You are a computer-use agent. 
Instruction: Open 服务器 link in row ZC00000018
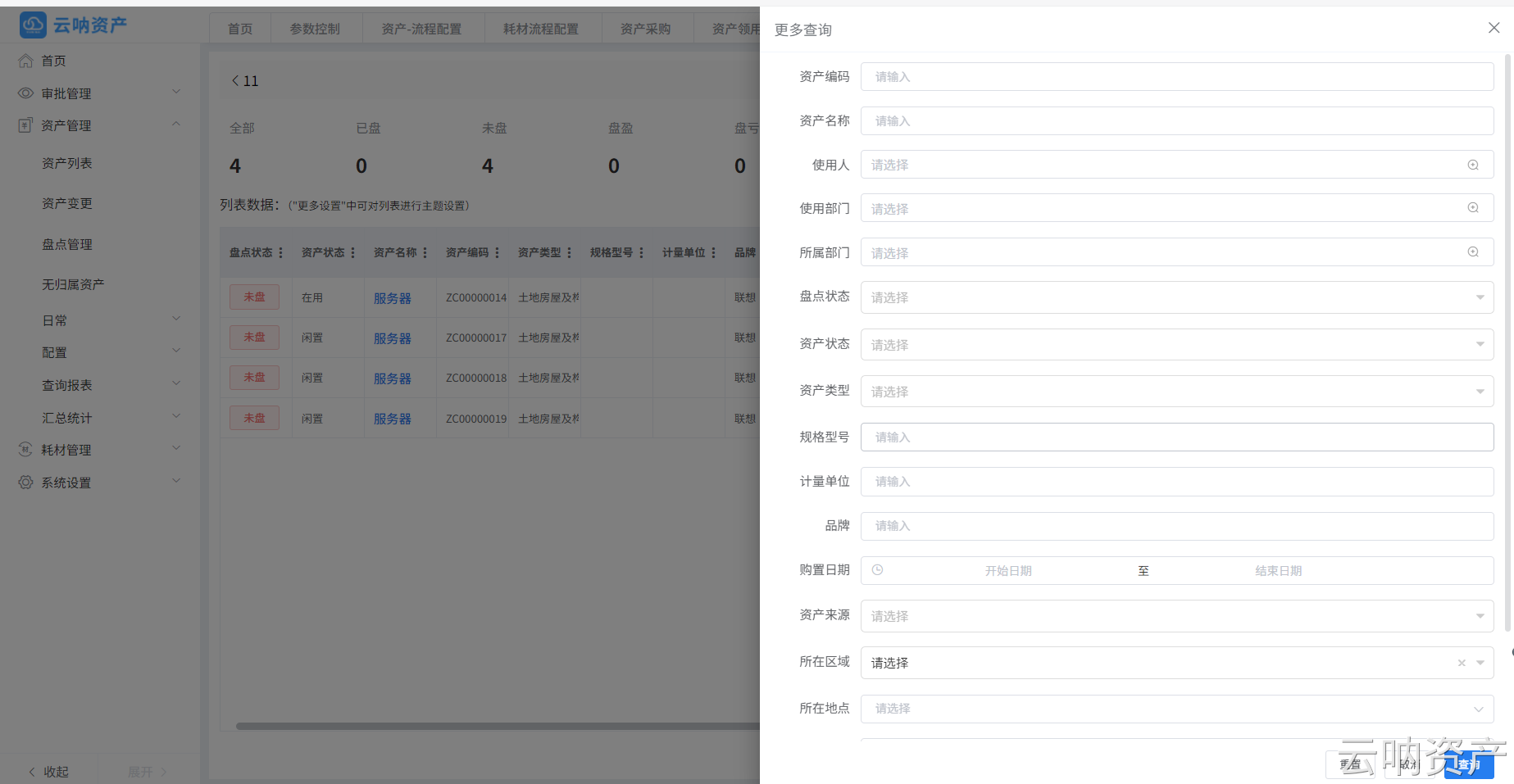(x=393, y=378)
